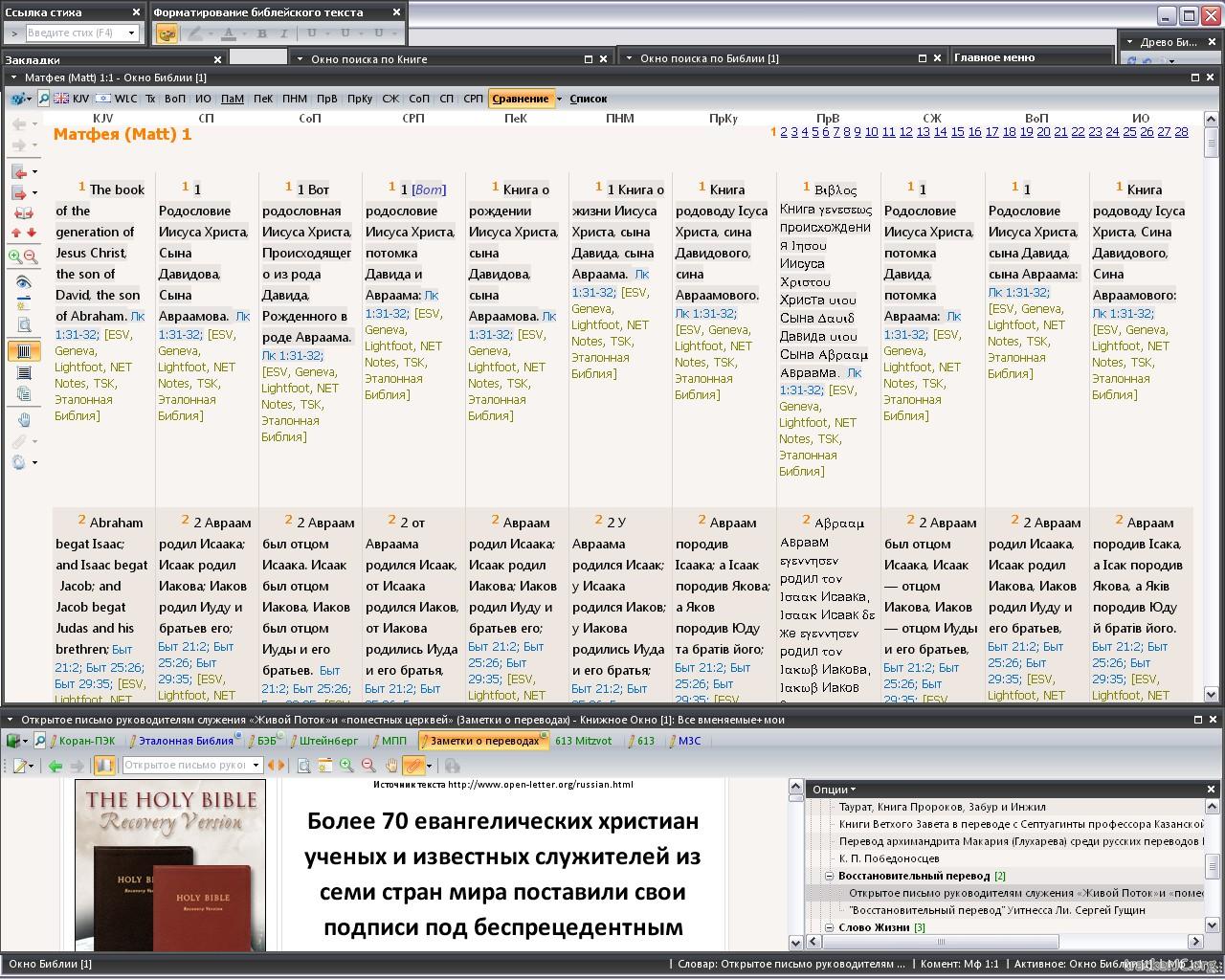Screen dimensions: 1225x980
Task: Open the Опции dropdown menu
Action: [834, 790]
